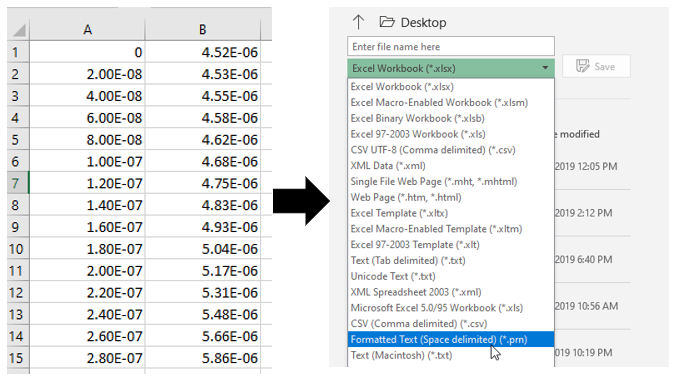
Task: Select column A header
Action: 87,30
